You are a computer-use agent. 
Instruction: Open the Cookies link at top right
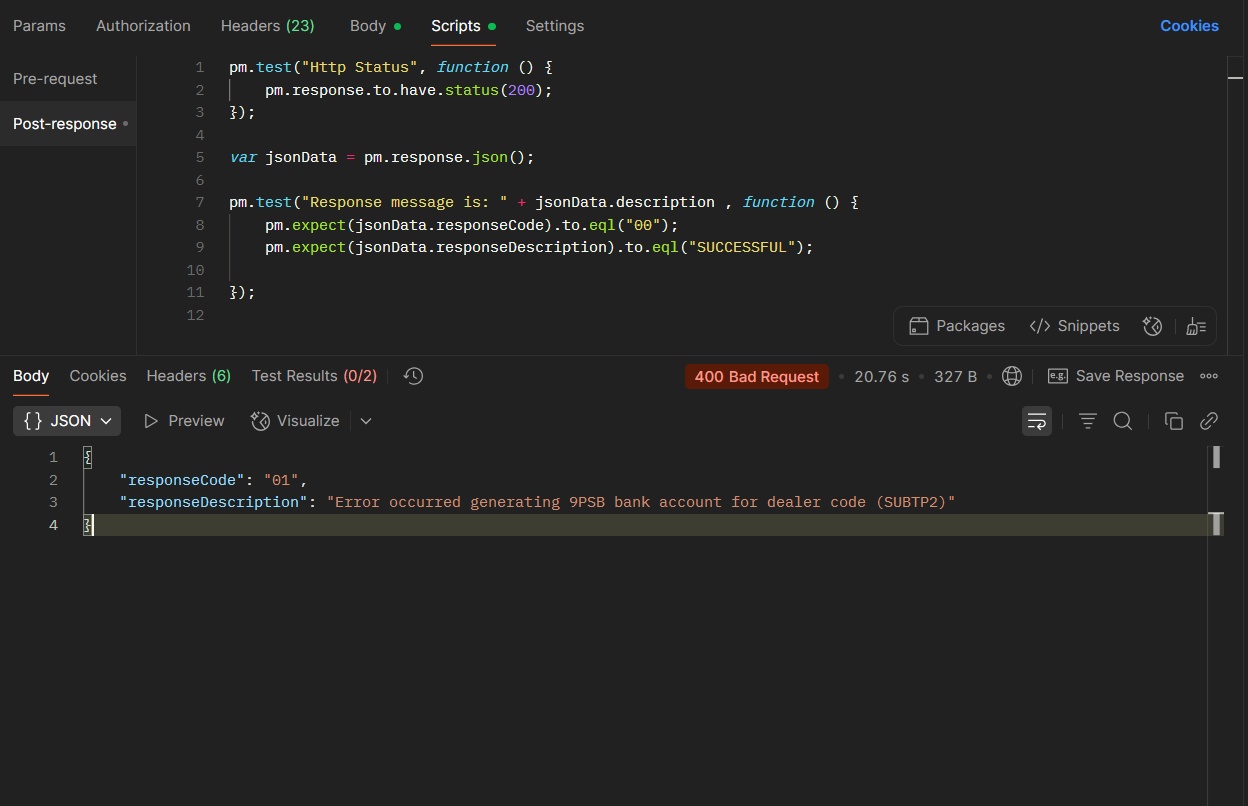pyautogui.click(x=1189, y=26)
